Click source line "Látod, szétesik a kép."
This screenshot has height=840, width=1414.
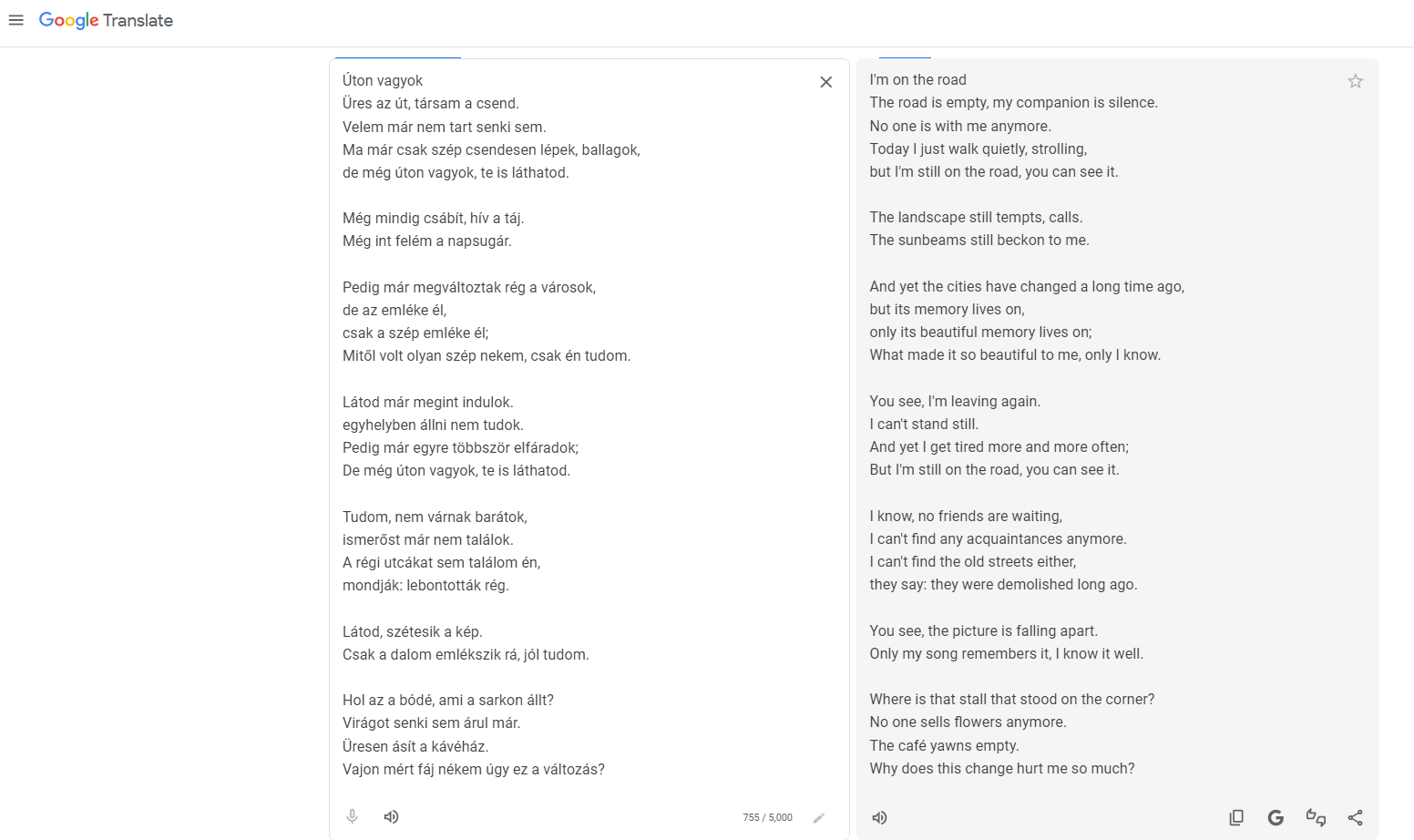(x=412, y=631)
